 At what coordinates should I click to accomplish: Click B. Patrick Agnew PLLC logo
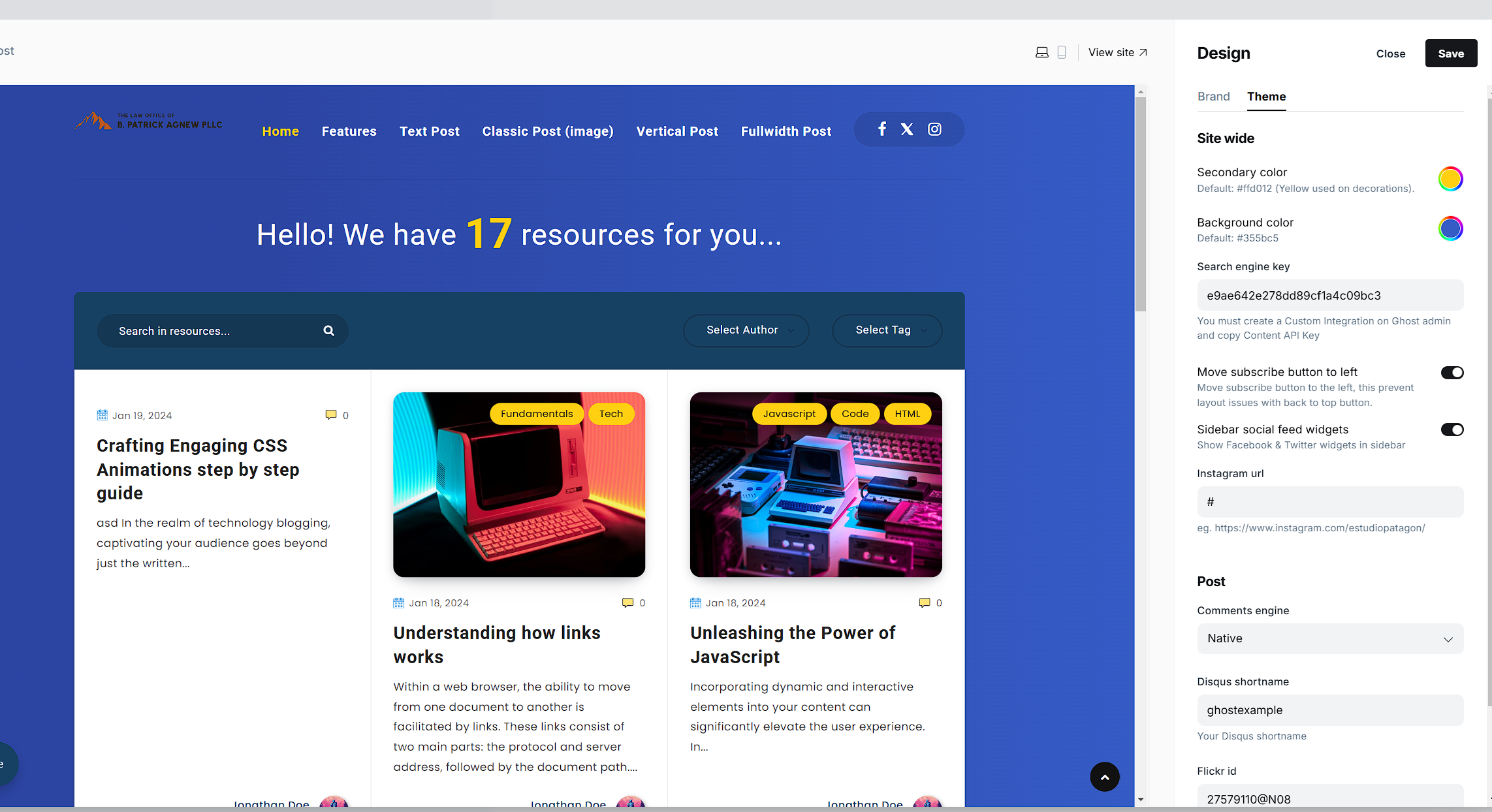coord(148,121)
